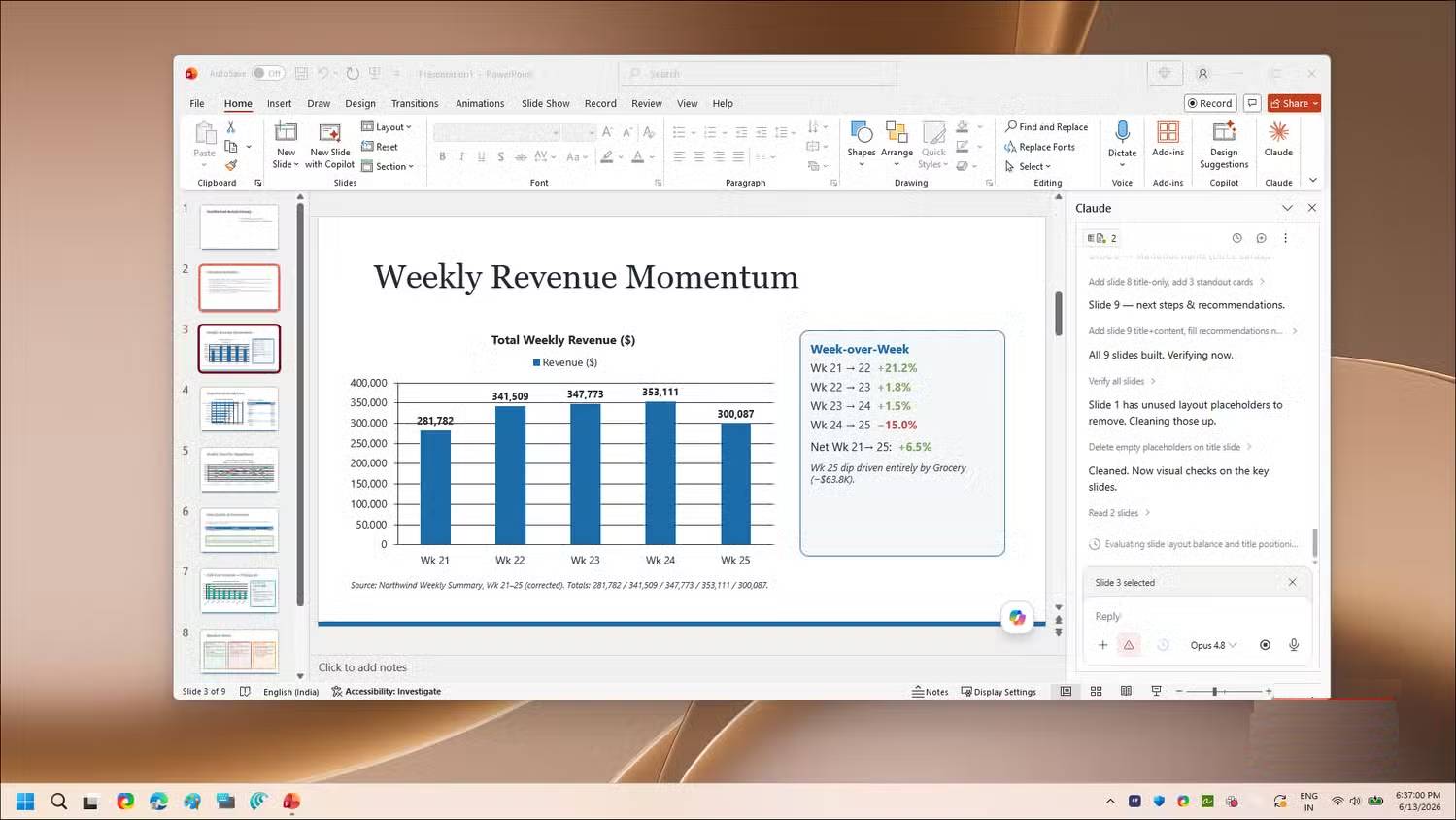Start Slide Show from status bar icon
The height and width of the screenshot is (820, 1456).
(x=1156, y=692)
